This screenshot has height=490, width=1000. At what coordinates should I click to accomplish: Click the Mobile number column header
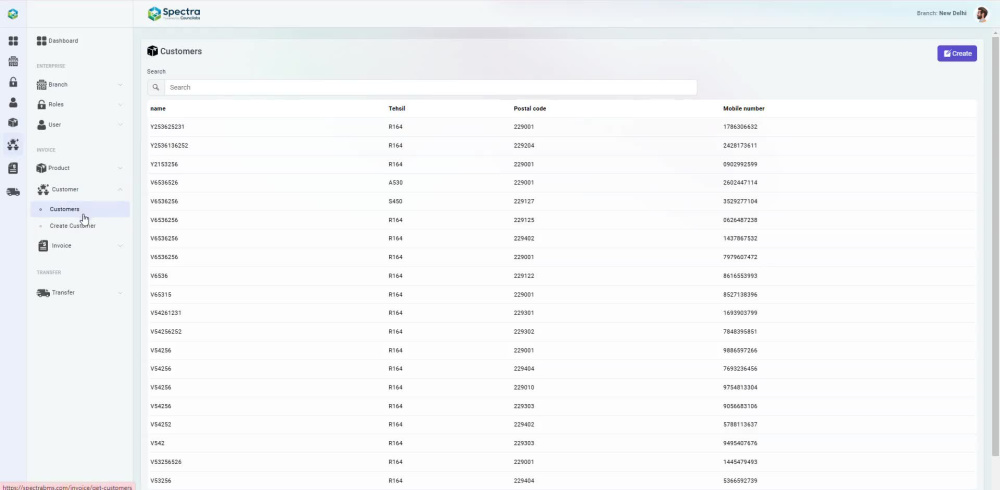(x=744, y=108)
